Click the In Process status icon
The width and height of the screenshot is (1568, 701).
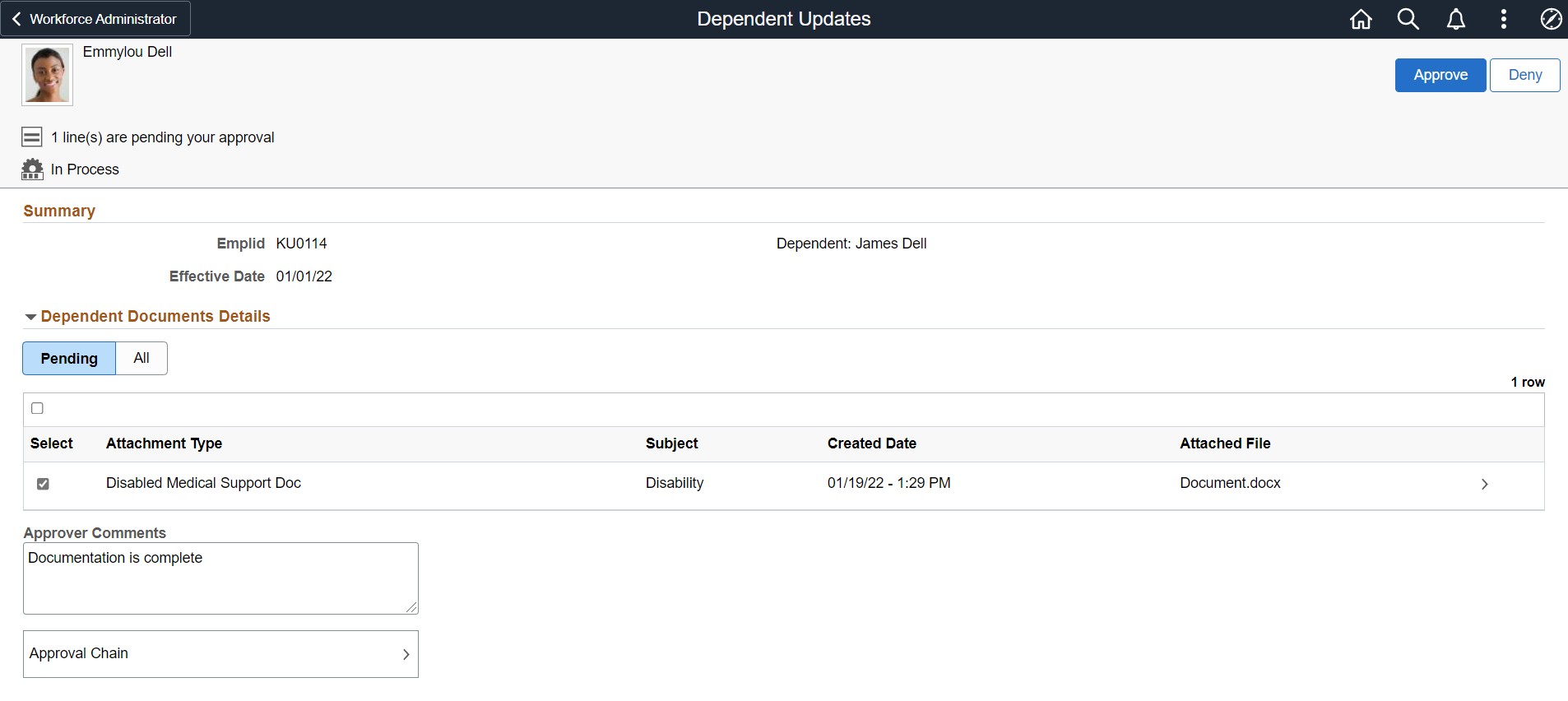point(32,169)
